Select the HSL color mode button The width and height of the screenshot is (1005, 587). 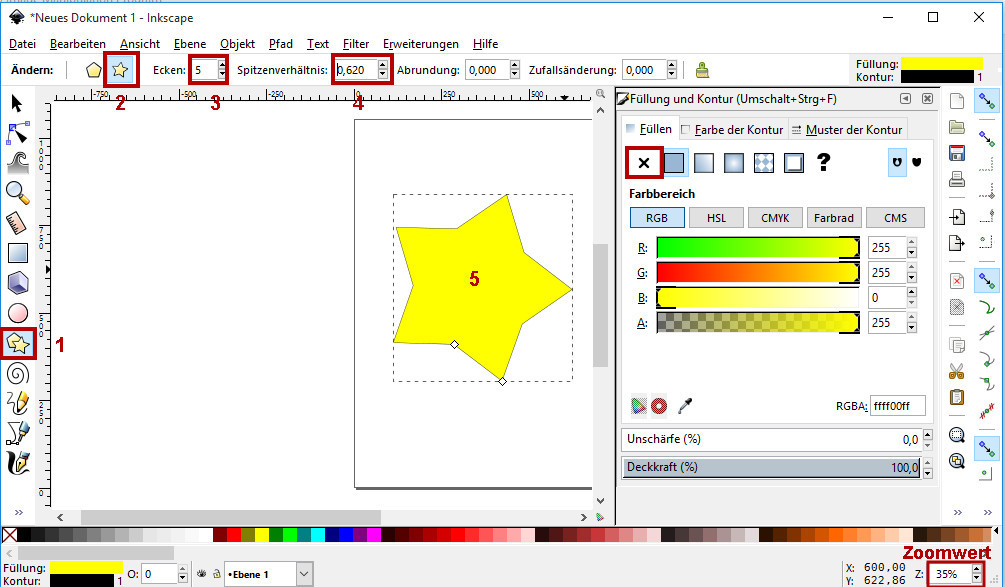pos(716,218)
